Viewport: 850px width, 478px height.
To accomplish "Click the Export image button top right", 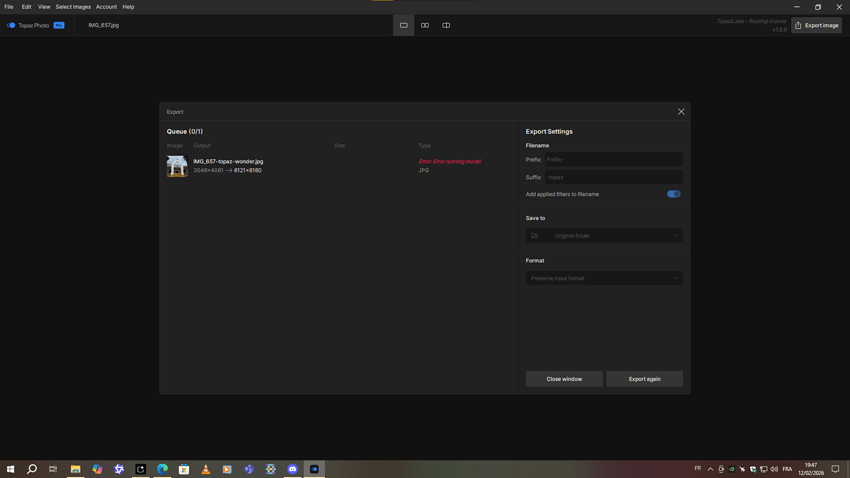I will pos(816,25).
